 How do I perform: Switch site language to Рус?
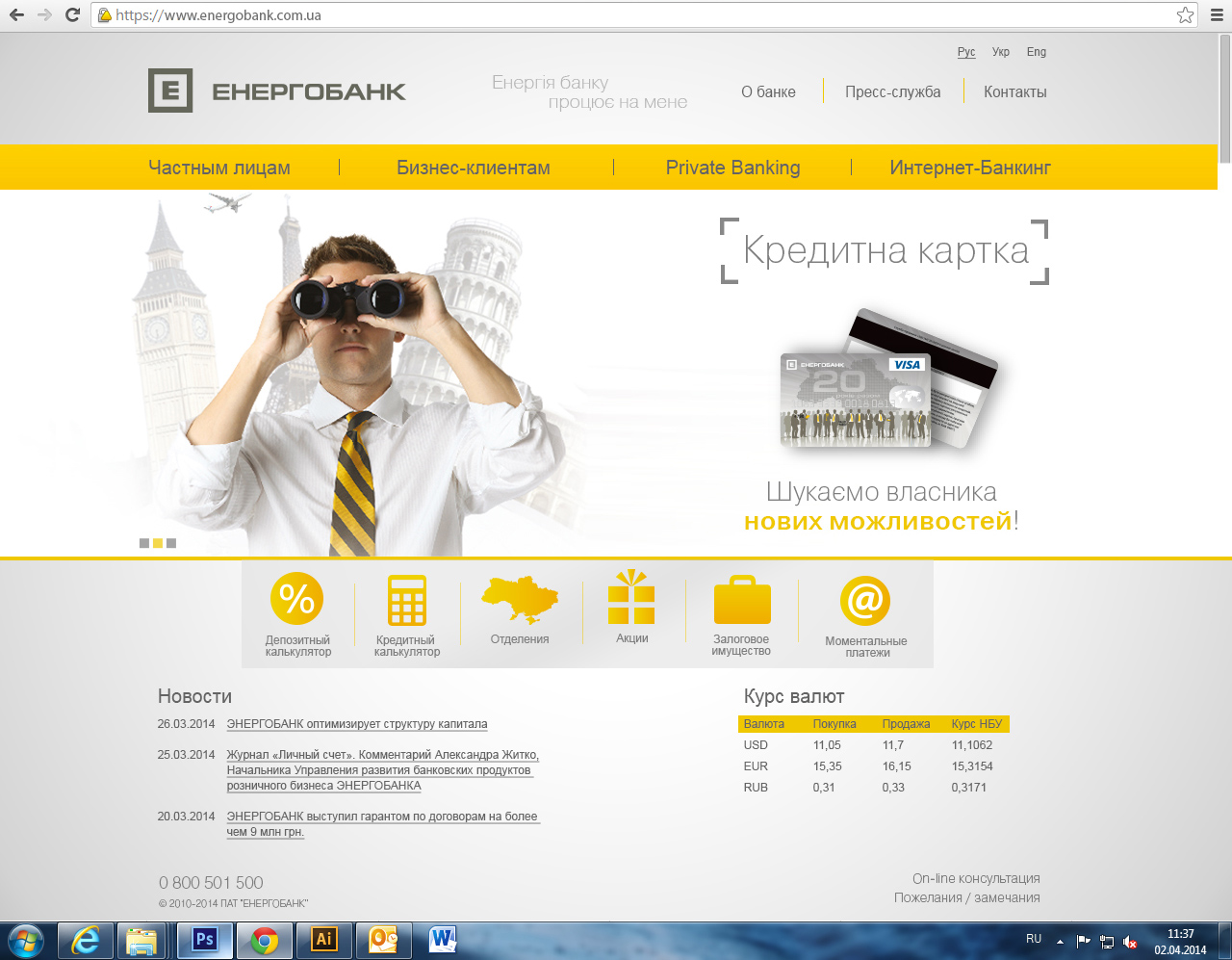point(966,52)
